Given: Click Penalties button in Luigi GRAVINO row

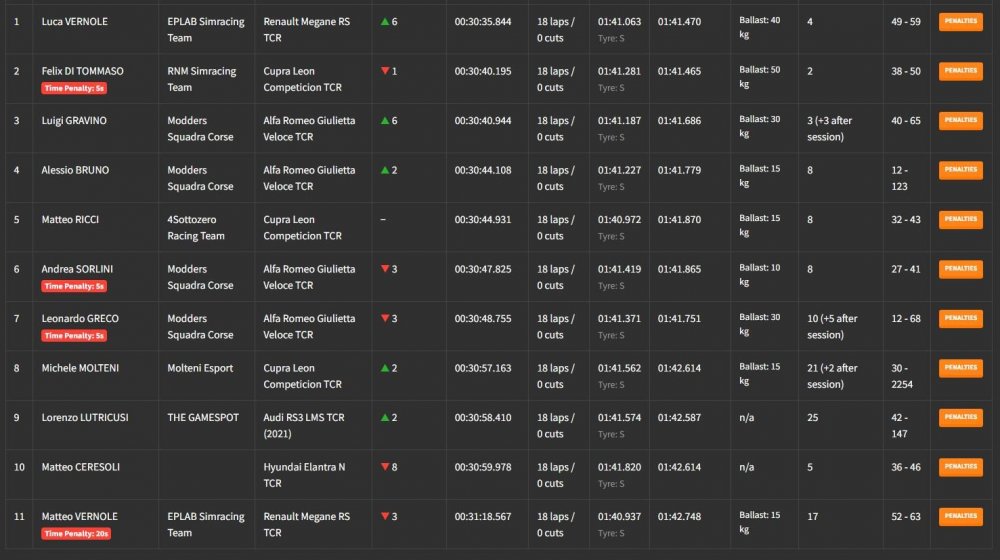Looking at the screenshot, I should [x=960, y=121].
